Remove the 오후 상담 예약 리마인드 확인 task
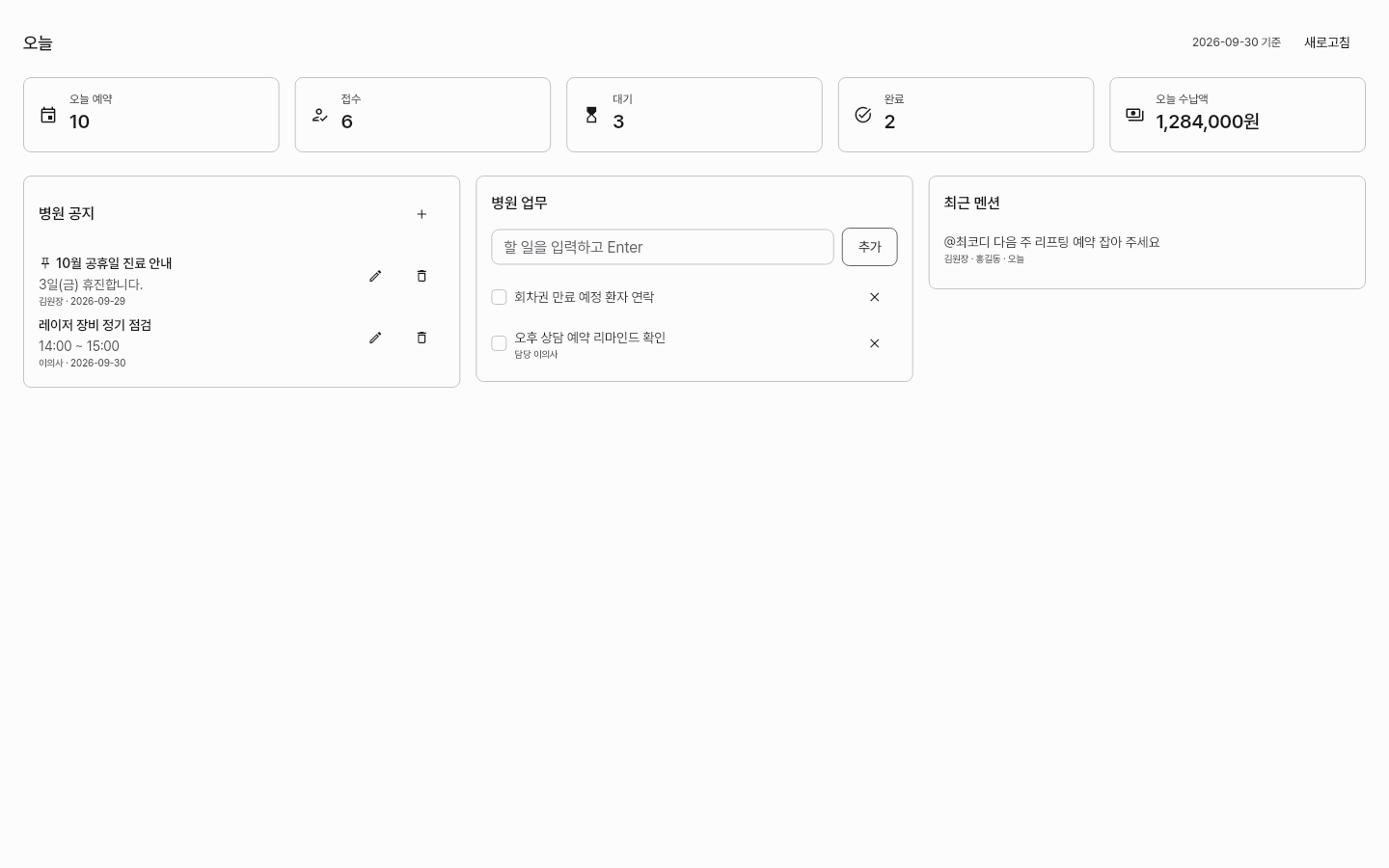This screenshot has width=1389, height=868. click(x=875, y=343)
